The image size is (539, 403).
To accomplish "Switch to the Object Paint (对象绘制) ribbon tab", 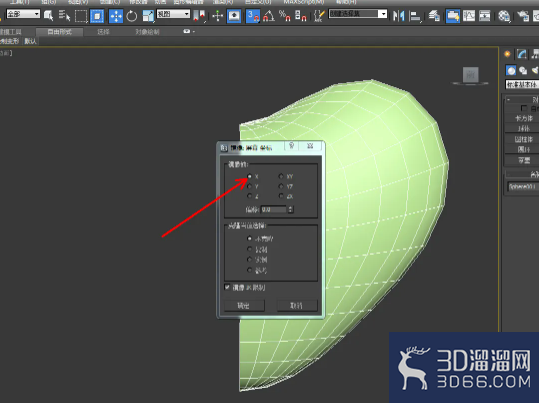I will pos(147,32).
